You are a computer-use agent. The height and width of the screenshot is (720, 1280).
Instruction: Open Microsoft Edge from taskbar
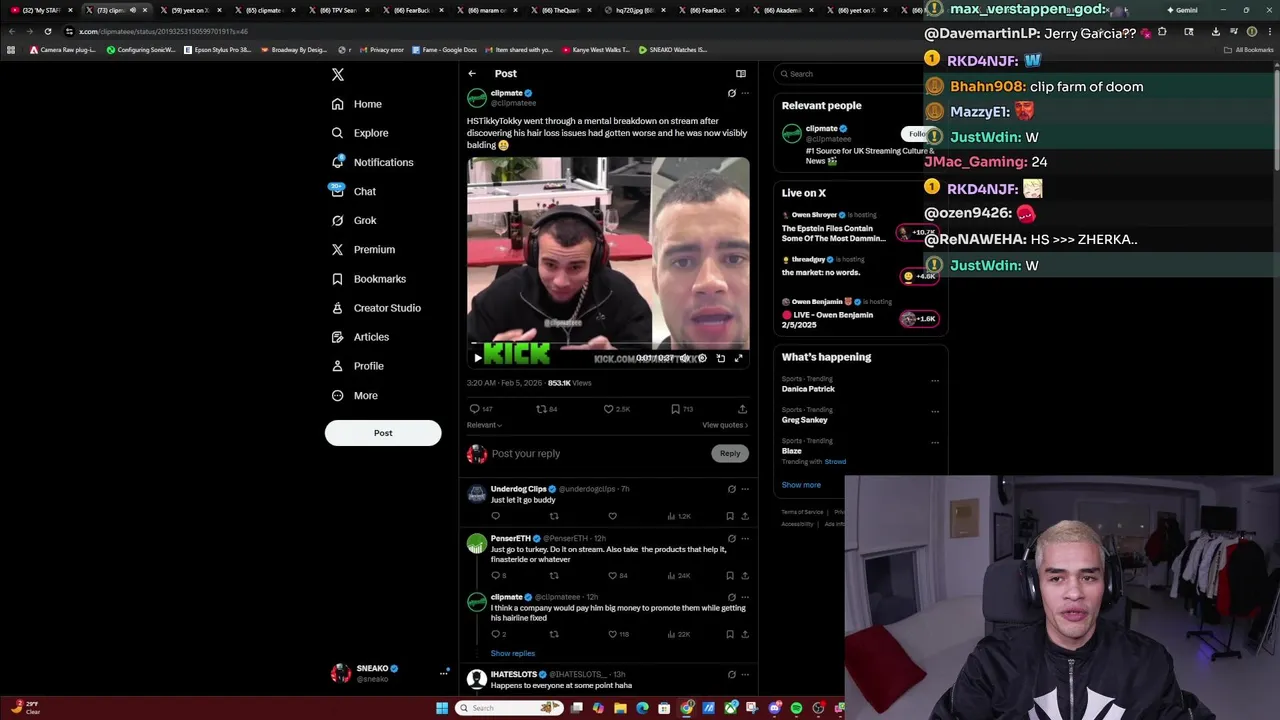642,708
